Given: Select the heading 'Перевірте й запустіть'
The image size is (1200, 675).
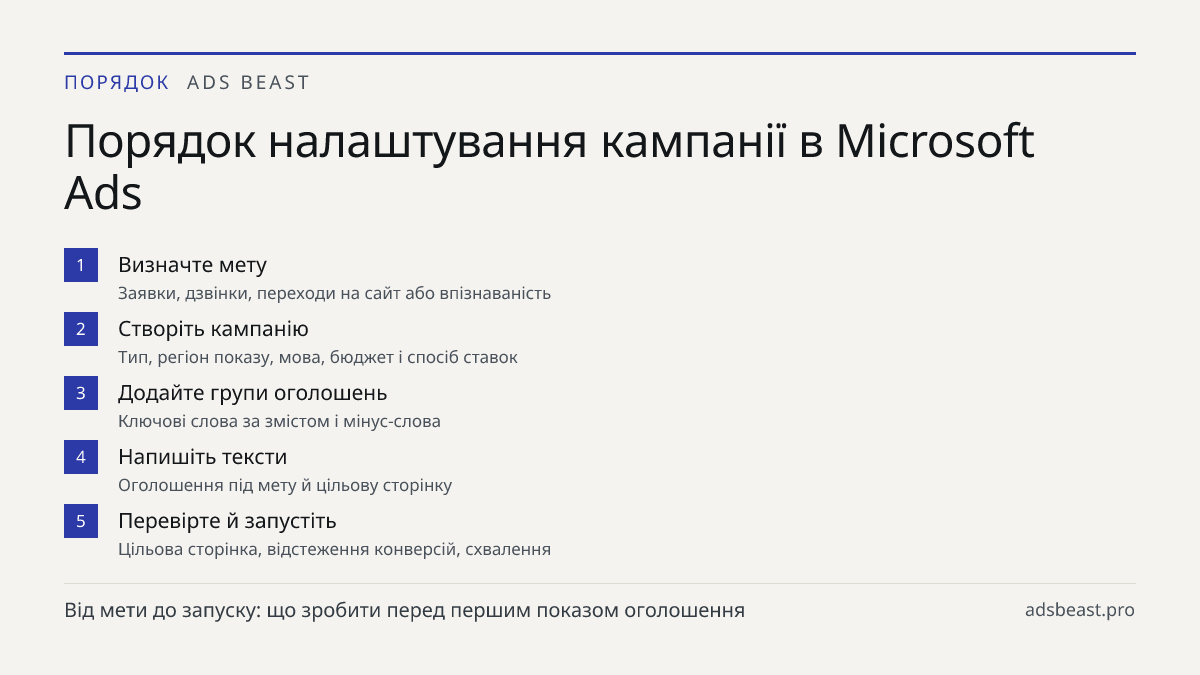Looking at the screenshot, I should pyautogui.click(x=227, y=521).
